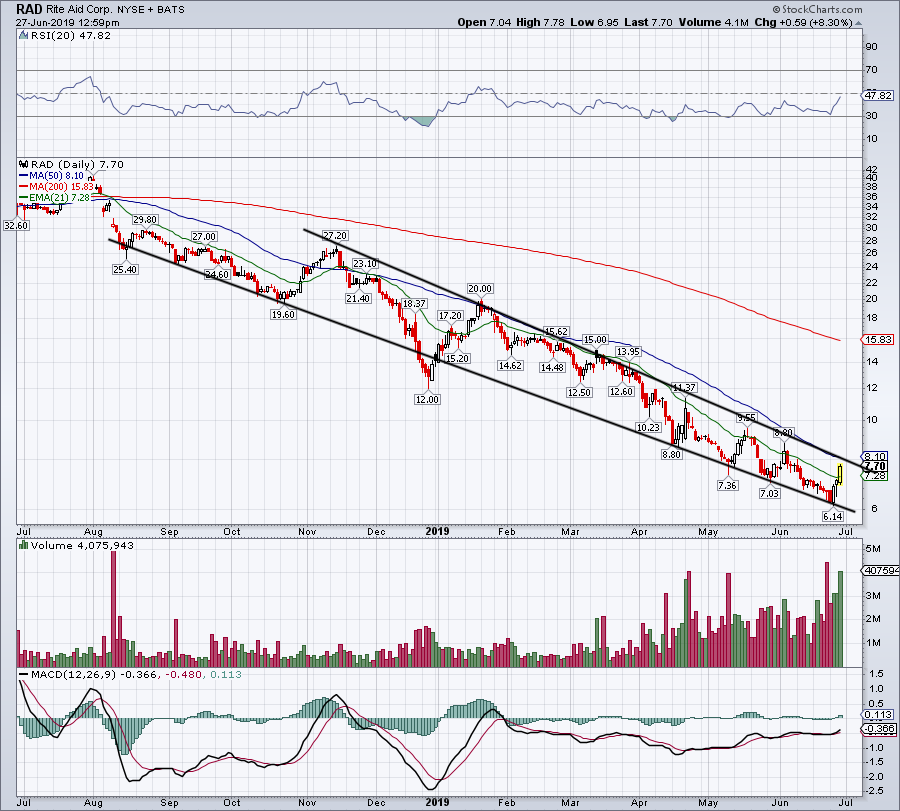Click the tallest August volume spike bar

tap(113, 609)
